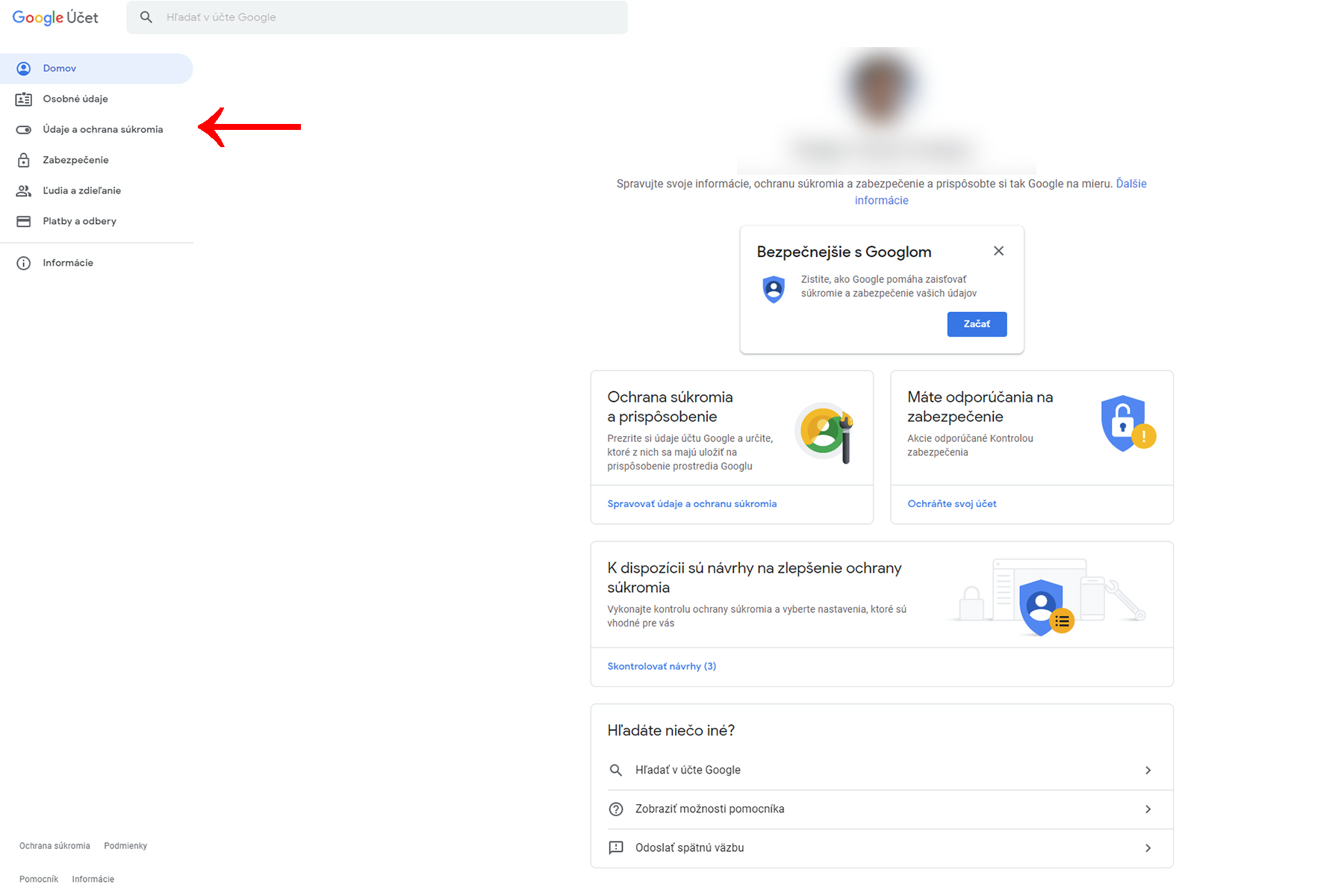Click 'K dispozícii sú návrhy' card heading
Image resolution: width=1344 pixels, height=896 pixels.
[754, 578]
